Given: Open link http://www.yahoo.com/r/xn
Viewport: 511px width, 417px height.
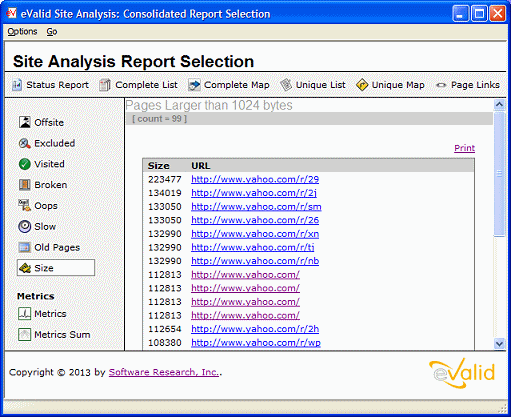Looking at the screenshot, I should (x=255, y=234).
